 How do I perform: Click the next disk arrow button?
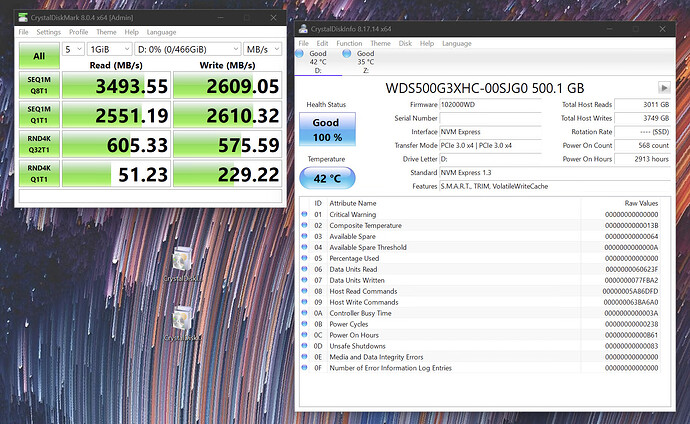(664, 88)
